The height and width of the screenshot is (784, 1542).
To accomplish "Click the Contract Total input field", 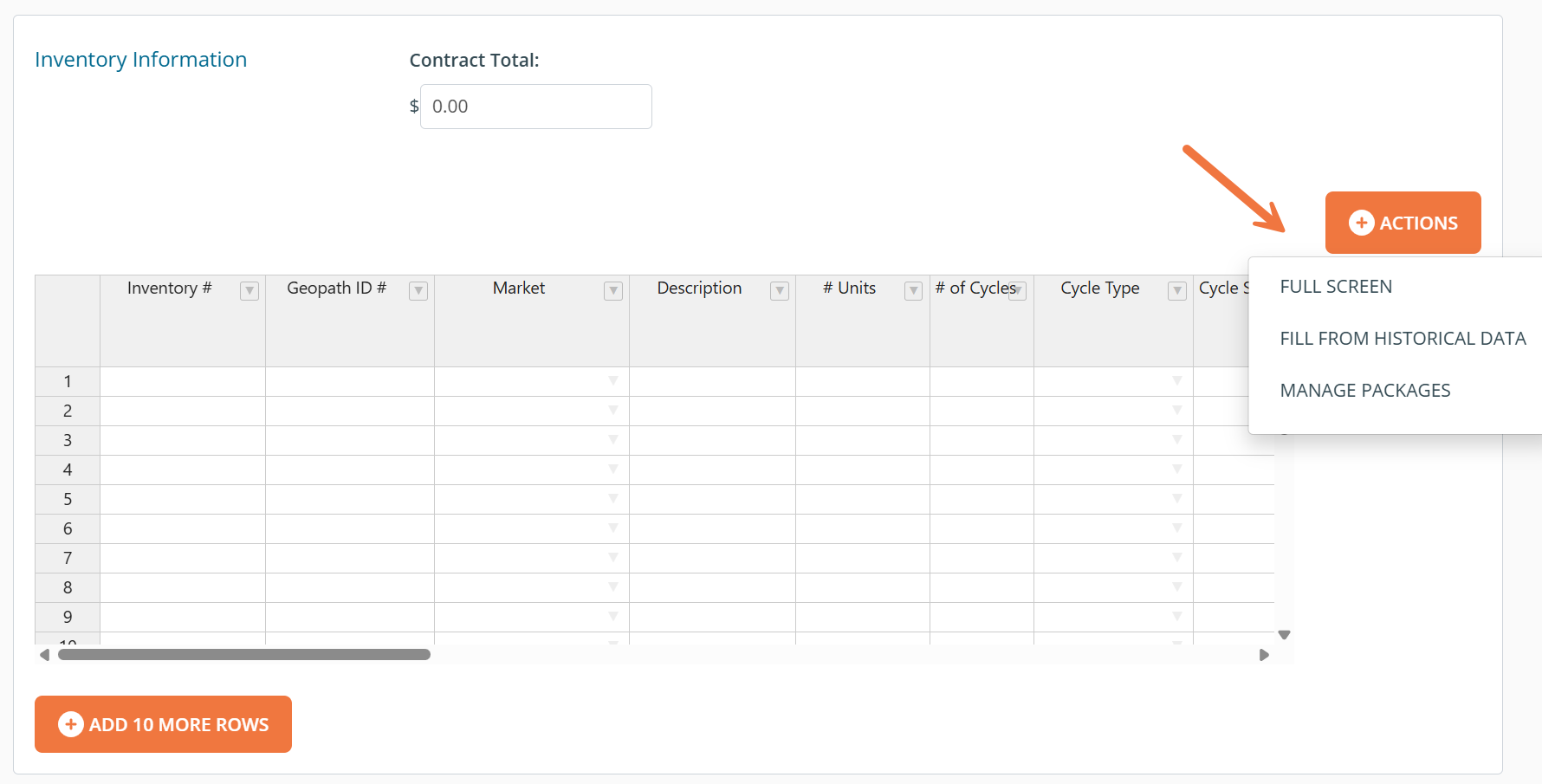I will (x=535, y=107).
